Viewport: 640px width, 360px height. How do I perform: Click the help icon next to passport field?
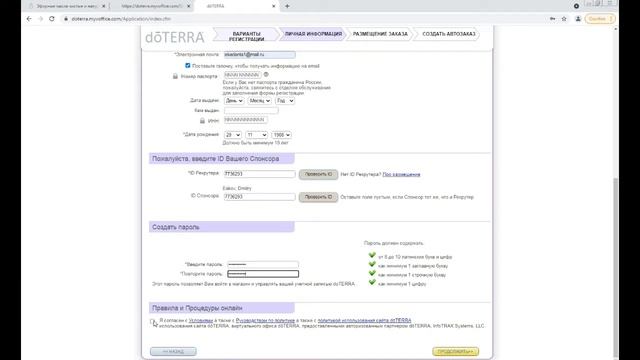point(266,75)
